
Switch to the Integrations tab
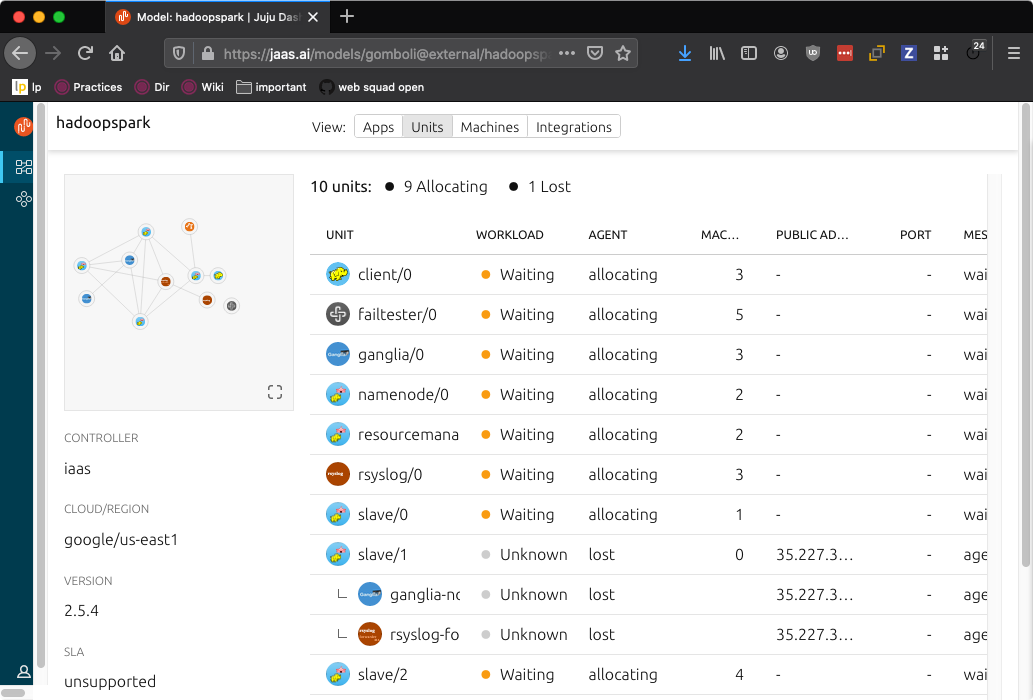tap(573, 126)
